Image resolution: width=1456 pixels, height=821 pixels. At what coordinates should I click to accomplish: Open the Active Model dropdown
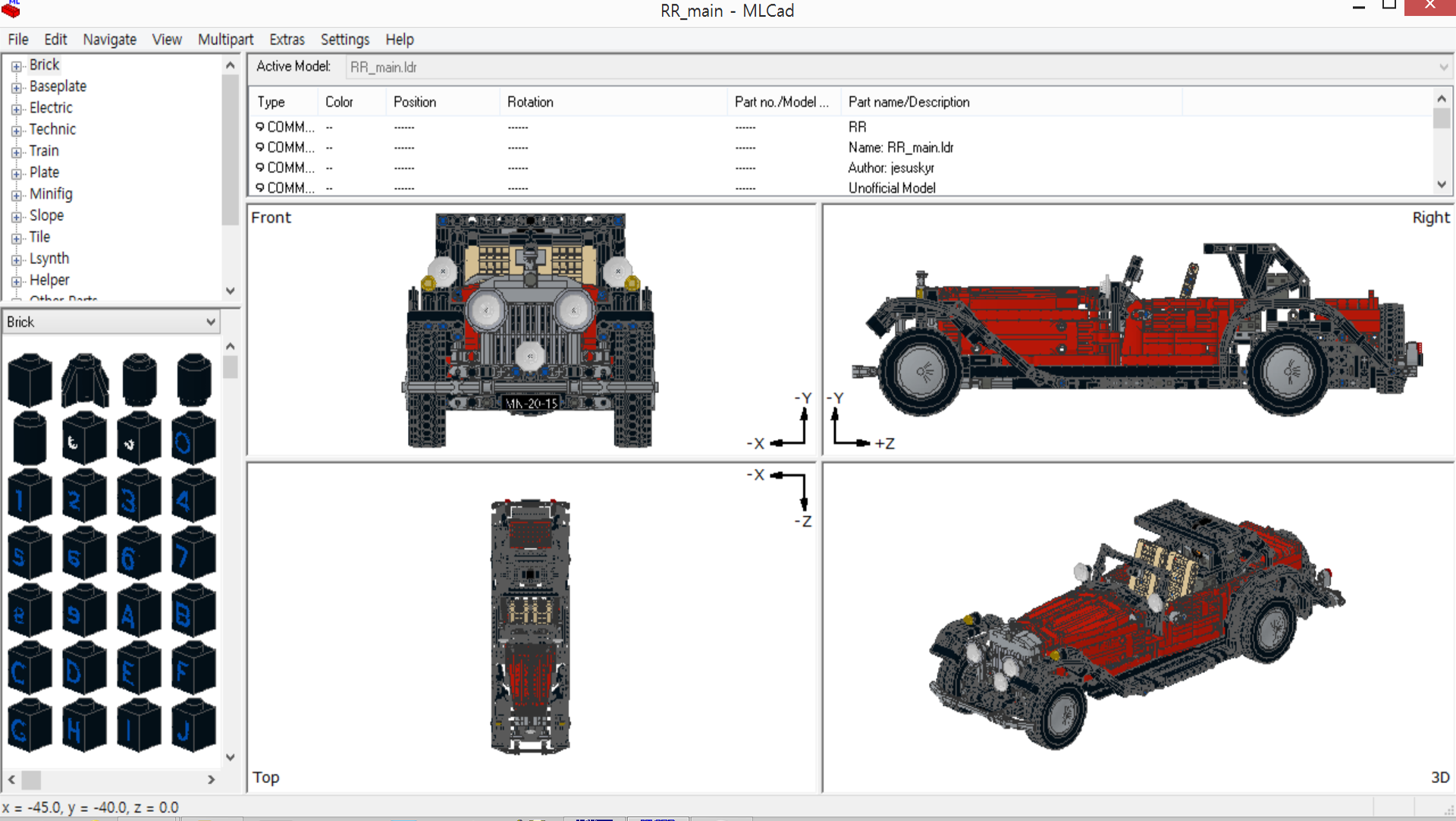click(x=1442, y=67)
